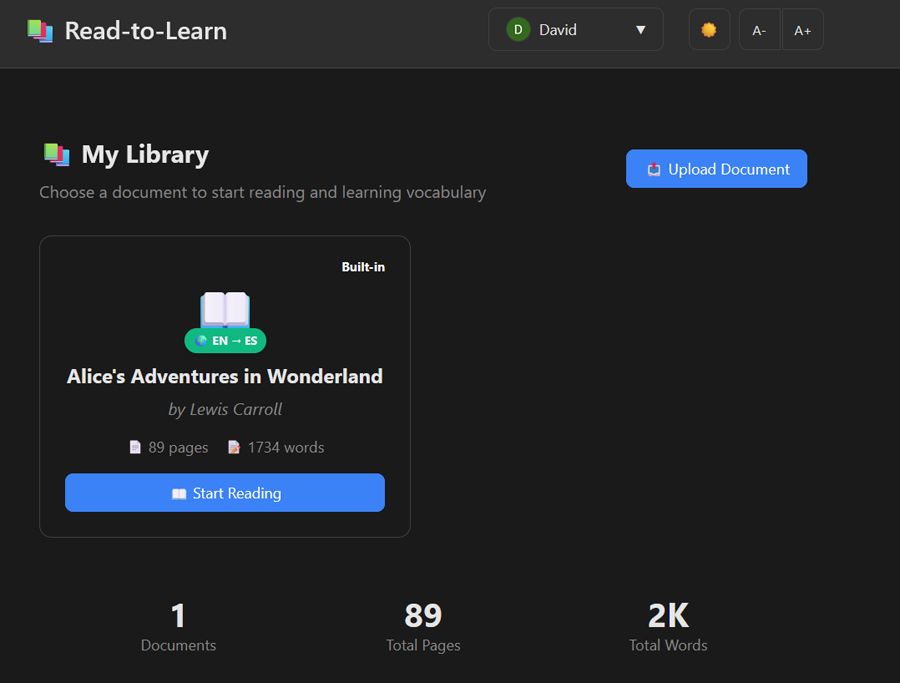Click A- to decrease font size
The height and width of the screenshot is (683, 900).
pyautogui.click(x=759, y=29)
